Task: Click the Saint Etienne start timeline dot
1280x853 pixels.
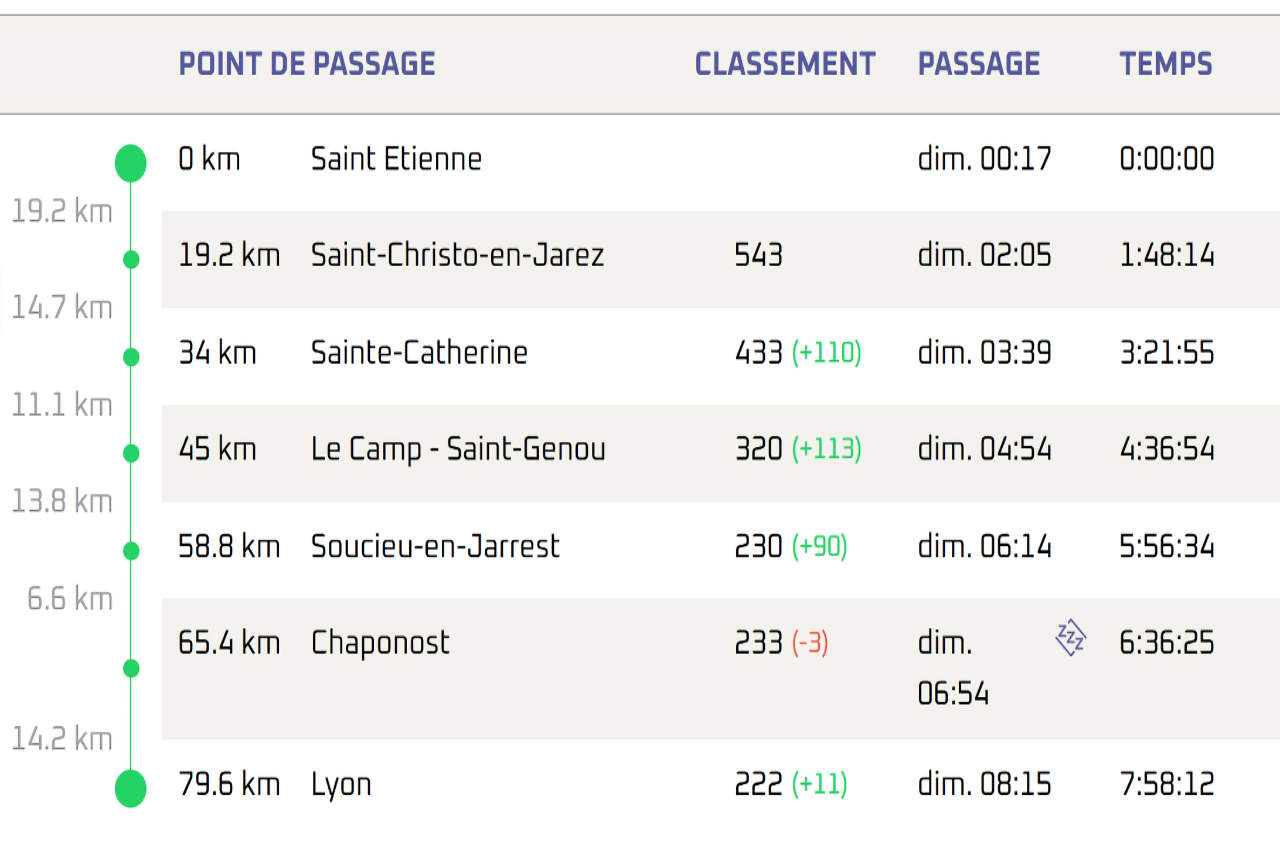Action: (x=130, y=162)
